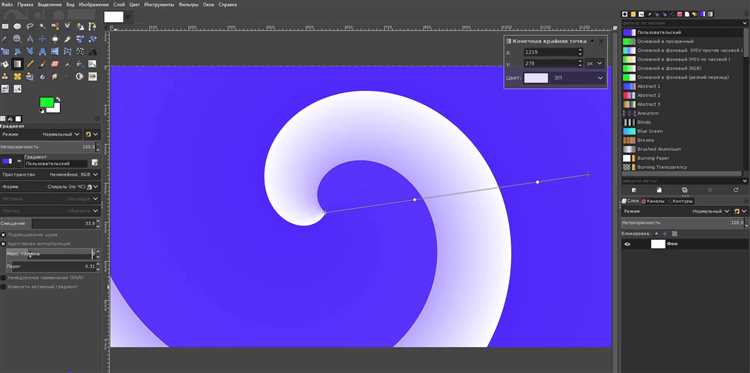750x373 pixels.
Task: Open layer Режим dropdown in Layers panel
Action: pos(711,211)
